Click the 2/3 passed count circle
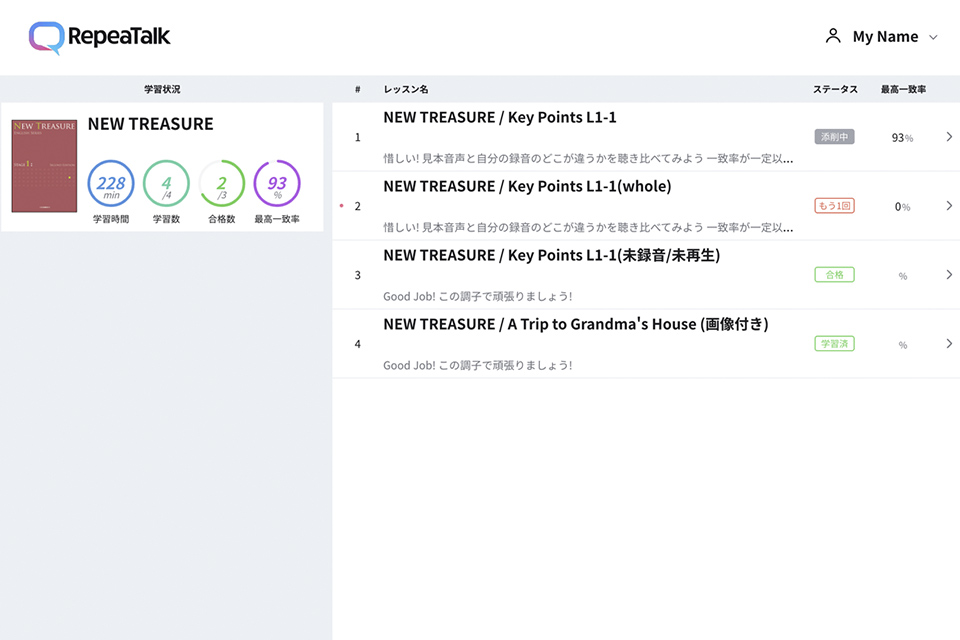This screenshot has width=960, height=640. [x=222, y=183]
